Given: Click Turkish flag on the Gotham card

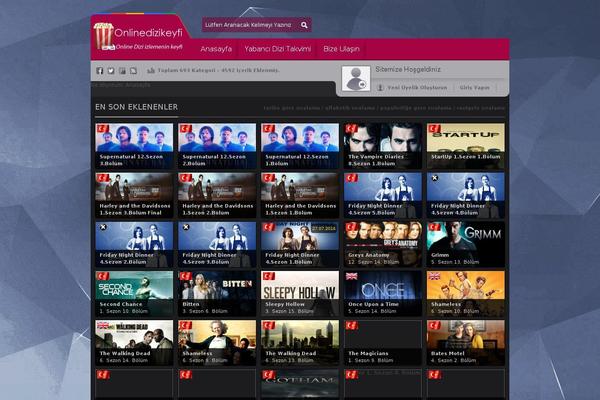Looking at the screenshot, I should coord(269,375).
